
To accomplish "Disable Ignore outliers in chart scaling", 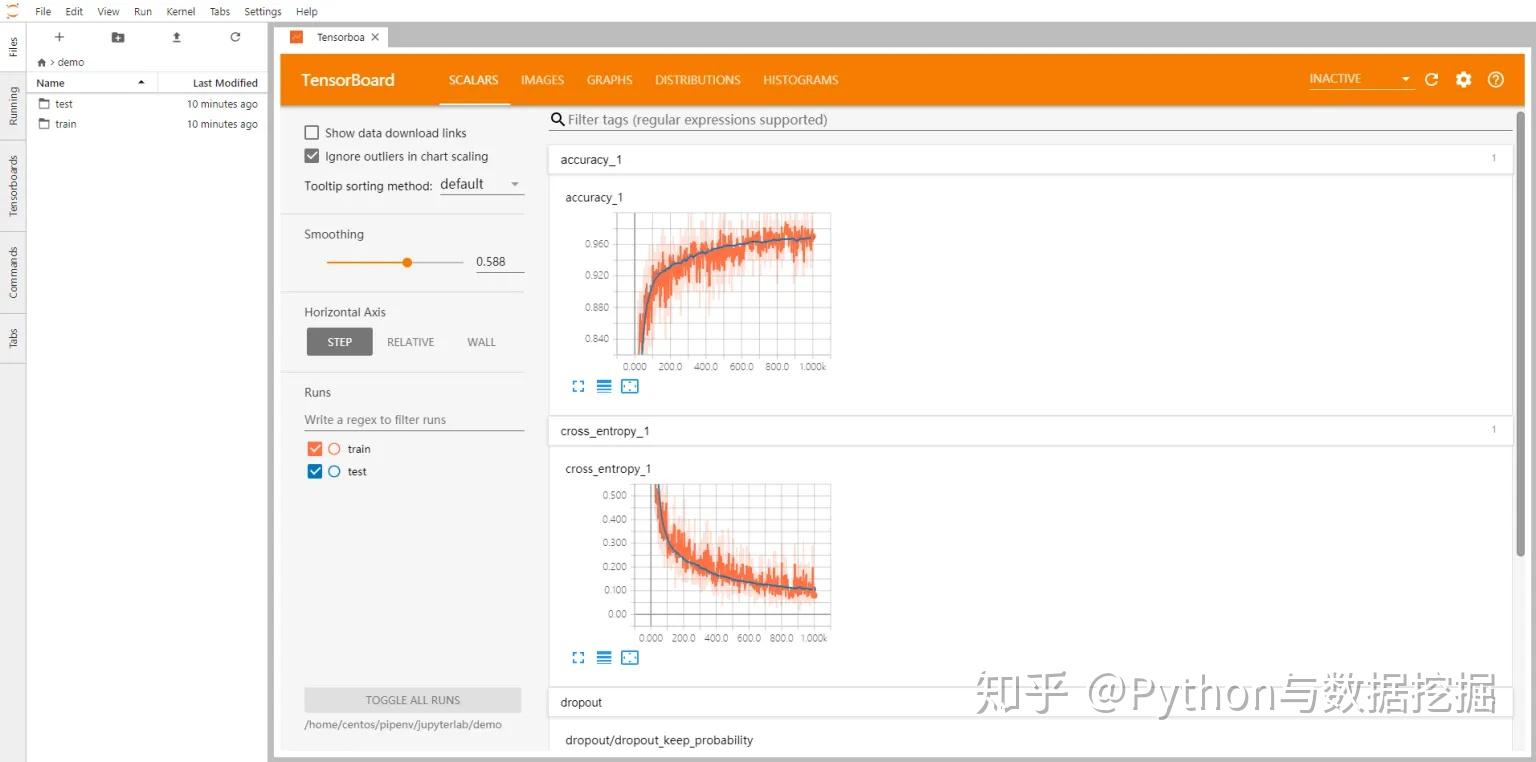I will [311, 156].
